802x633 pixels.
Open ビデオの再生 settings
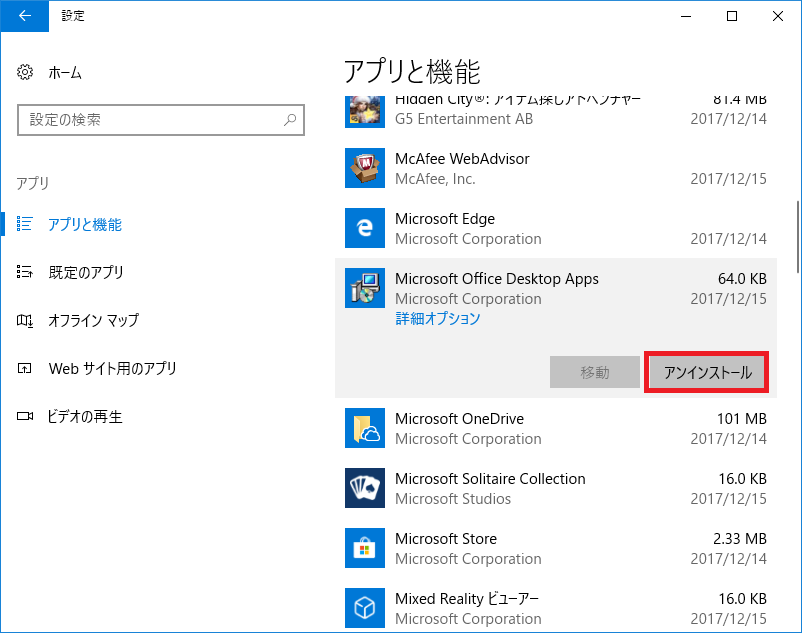(85, 416)
